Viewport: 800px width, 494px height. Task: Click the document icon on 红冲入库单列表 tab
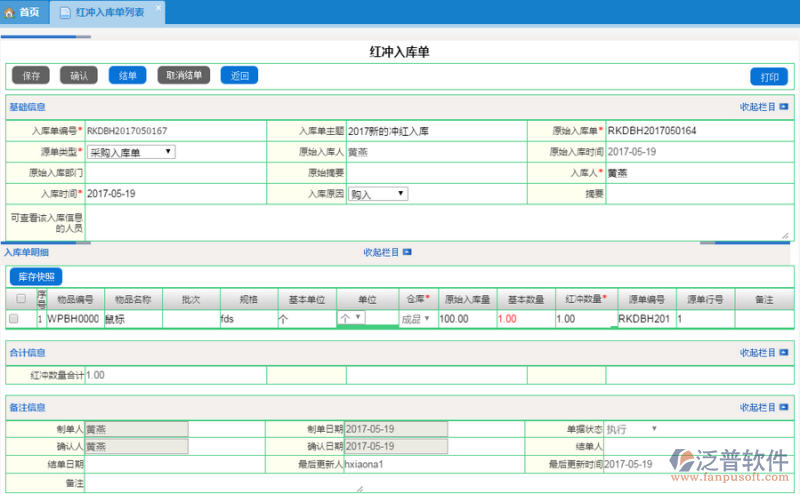(65, 12)
